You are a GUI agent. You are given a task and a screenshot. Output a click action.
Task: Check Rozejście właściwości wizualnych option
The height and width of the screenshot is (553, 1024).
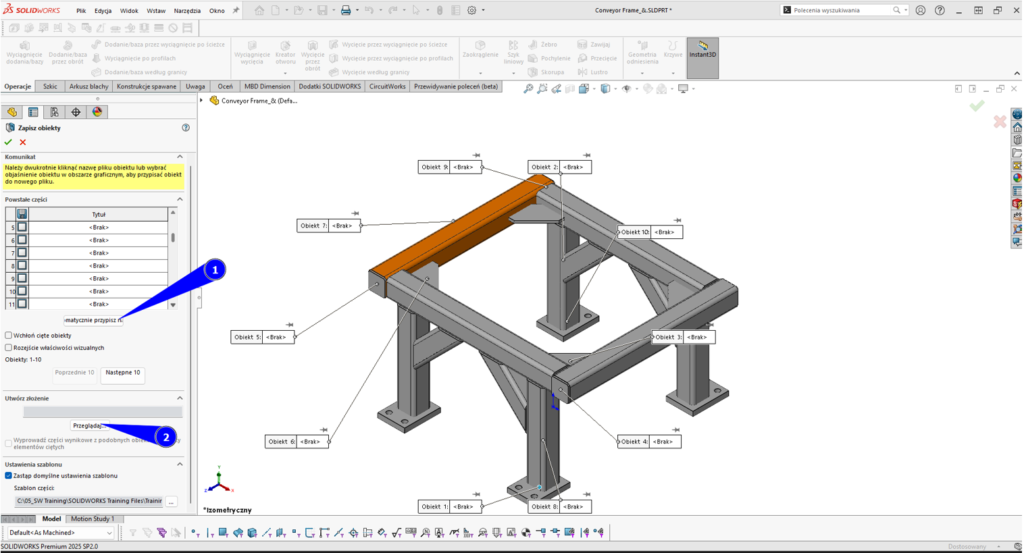[9, 347]
